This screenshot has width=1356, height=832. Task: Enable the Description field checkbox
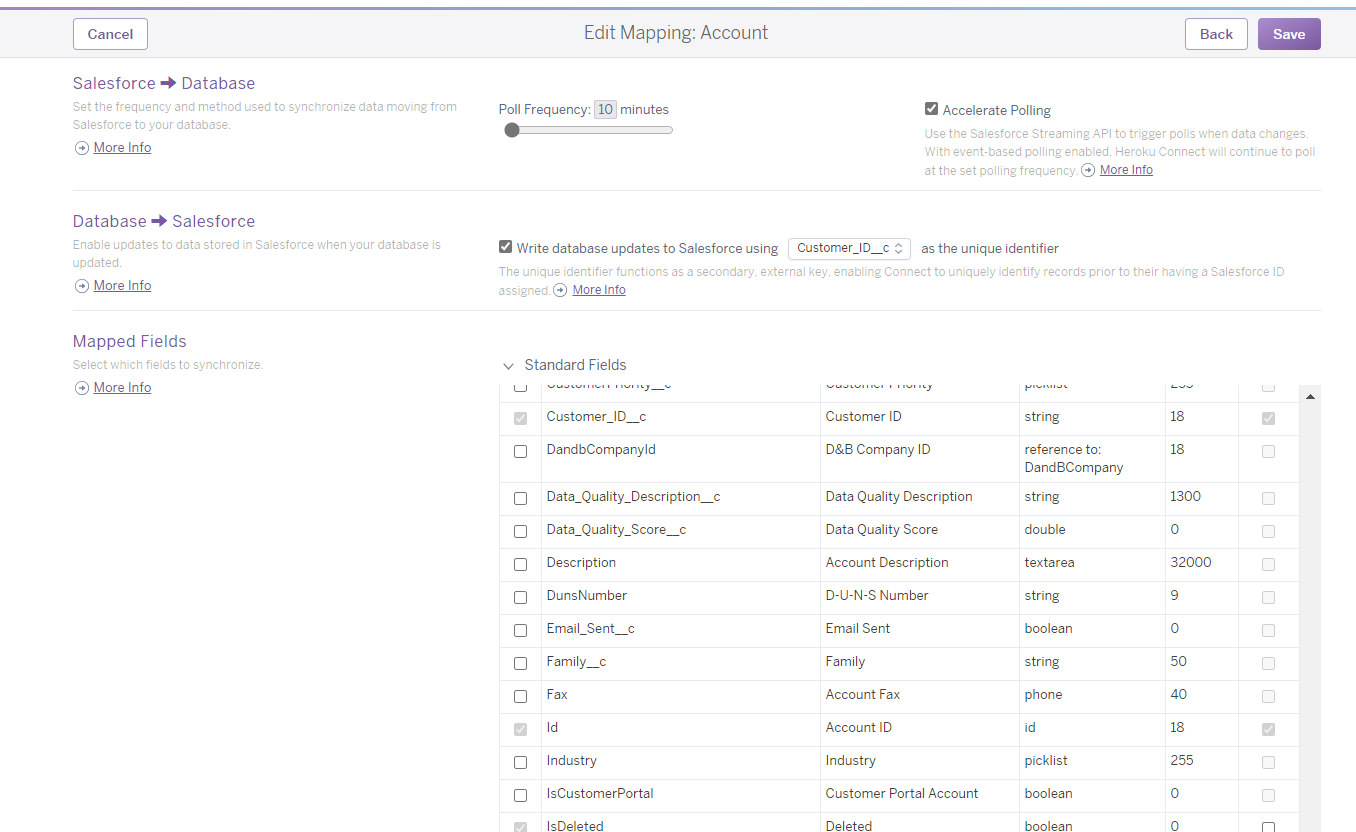520,564
